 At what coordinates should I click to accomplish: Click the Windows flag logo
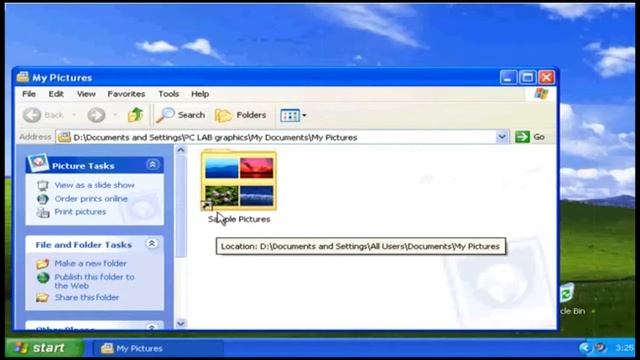coord(541,93)
